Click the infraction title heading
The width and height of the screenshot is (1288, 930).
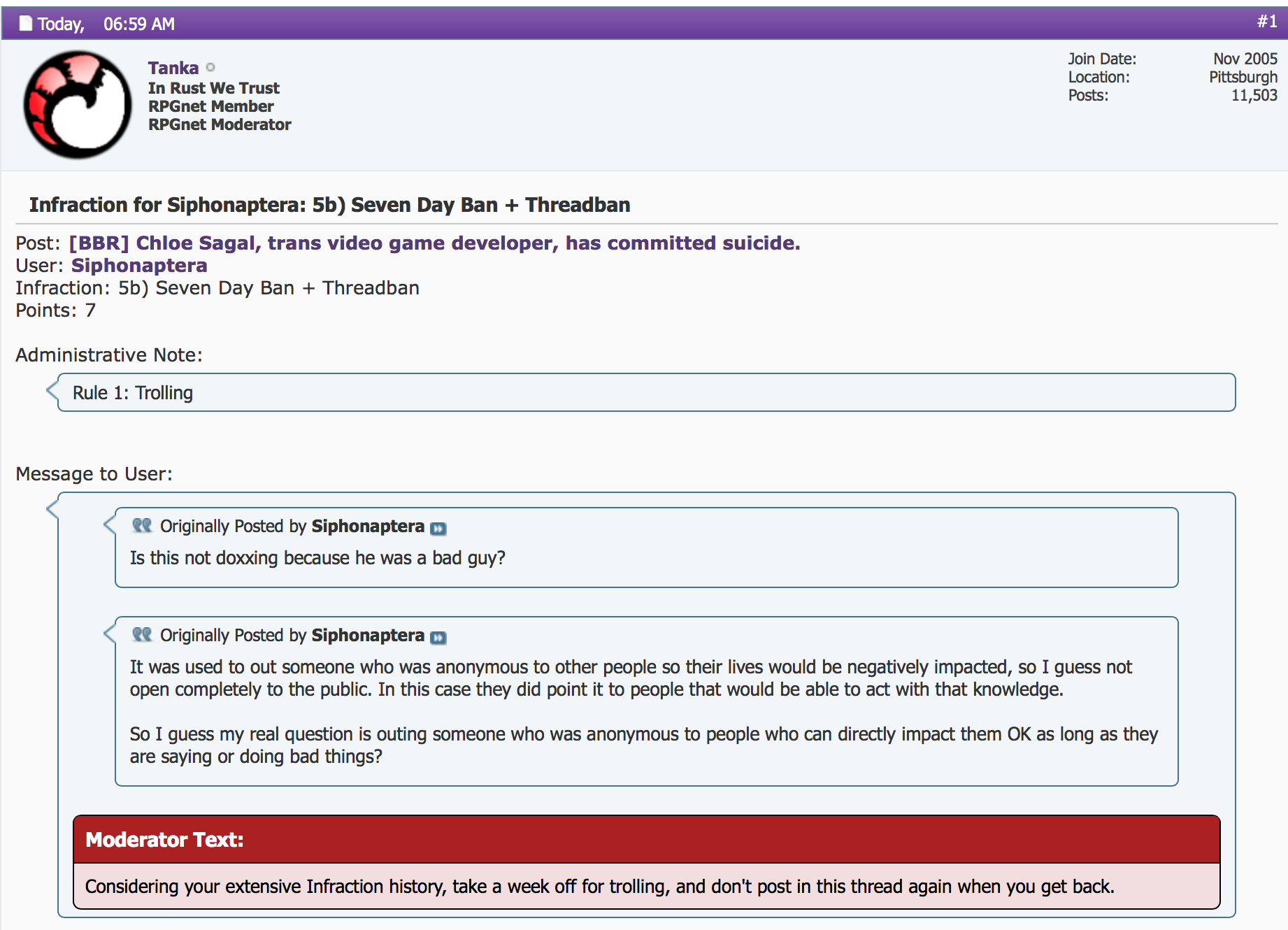pyautogui.click(x=329, y=205)
